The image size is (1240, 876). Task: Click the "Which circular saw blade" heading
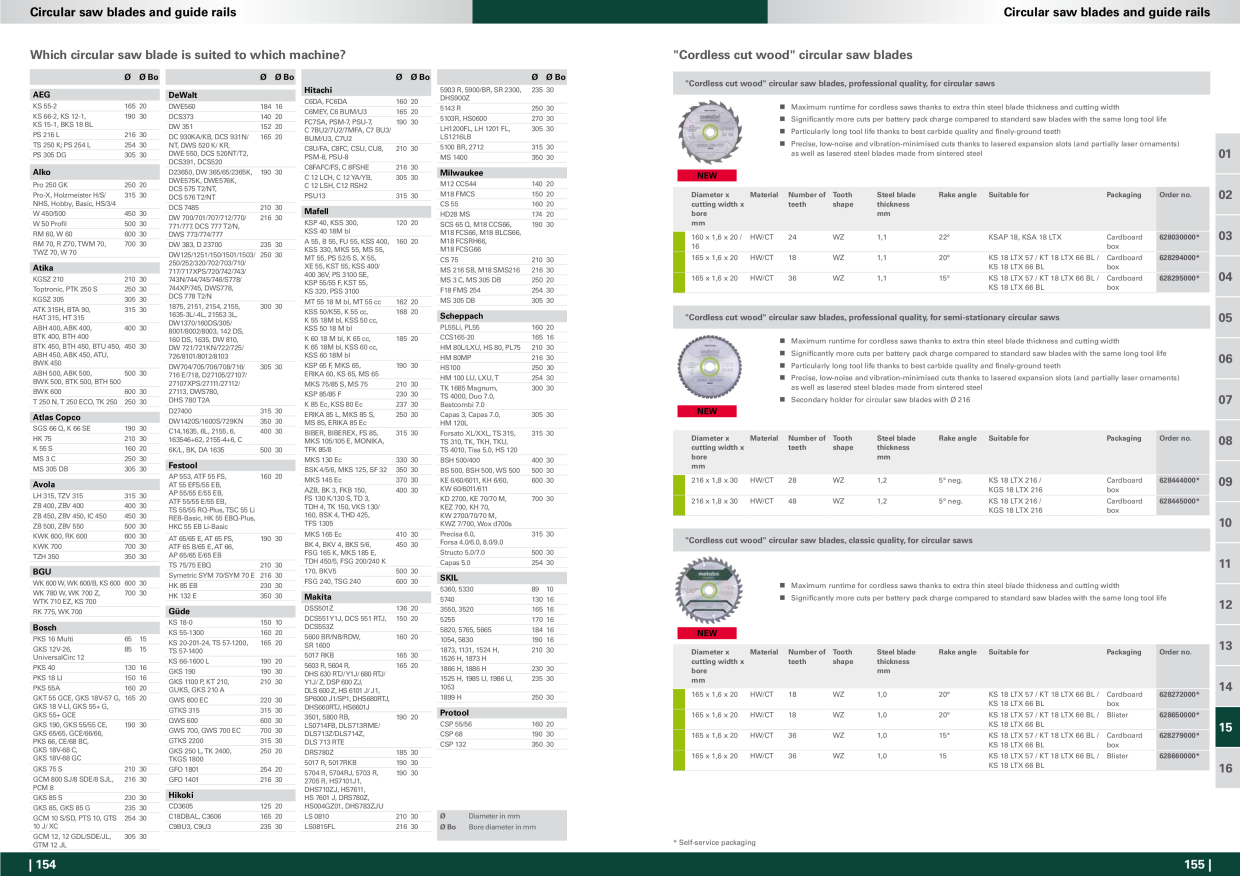(188, 55)
